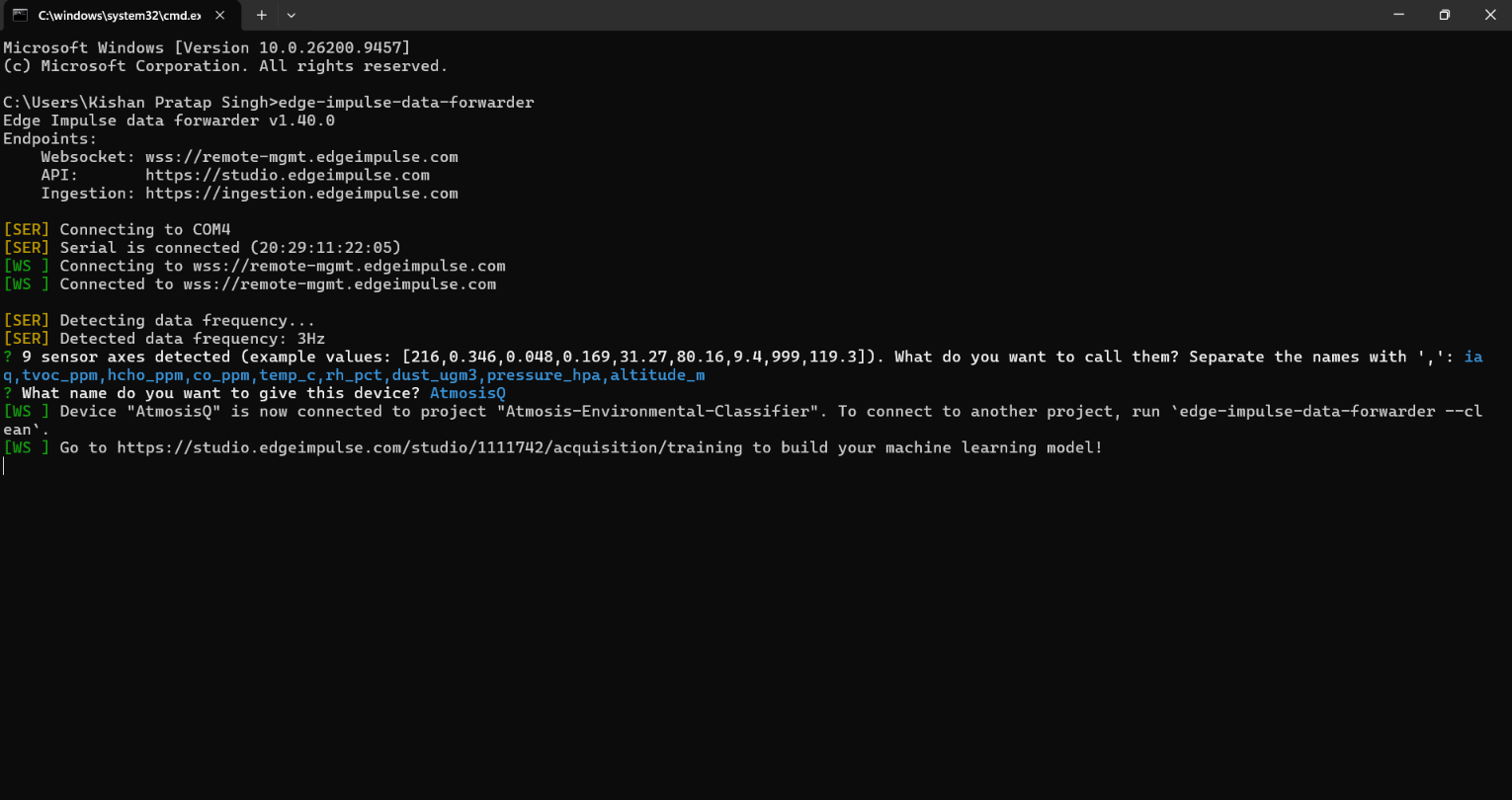
Task: Expand the new tab profile dropdown chevron
Action: (x=291, y=15)
